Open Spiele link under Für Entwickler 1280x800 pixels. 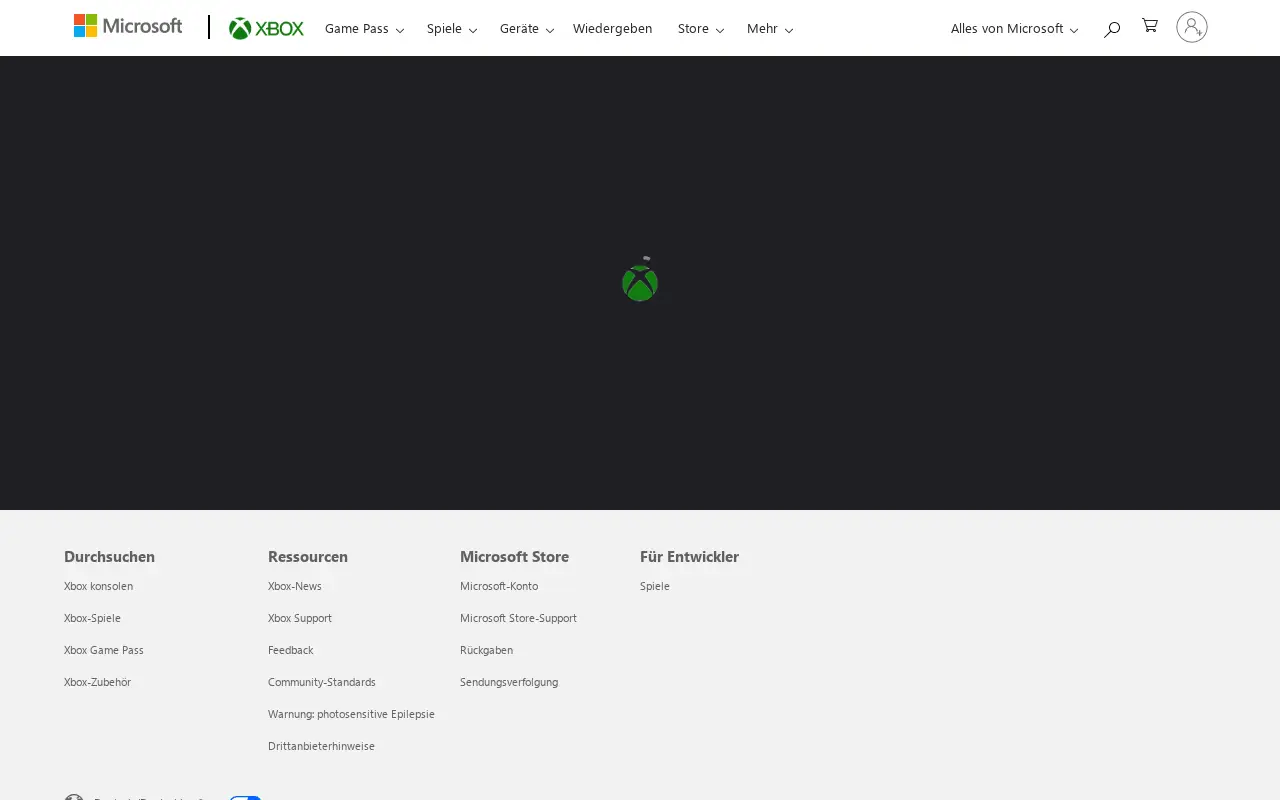click(655, 586)
